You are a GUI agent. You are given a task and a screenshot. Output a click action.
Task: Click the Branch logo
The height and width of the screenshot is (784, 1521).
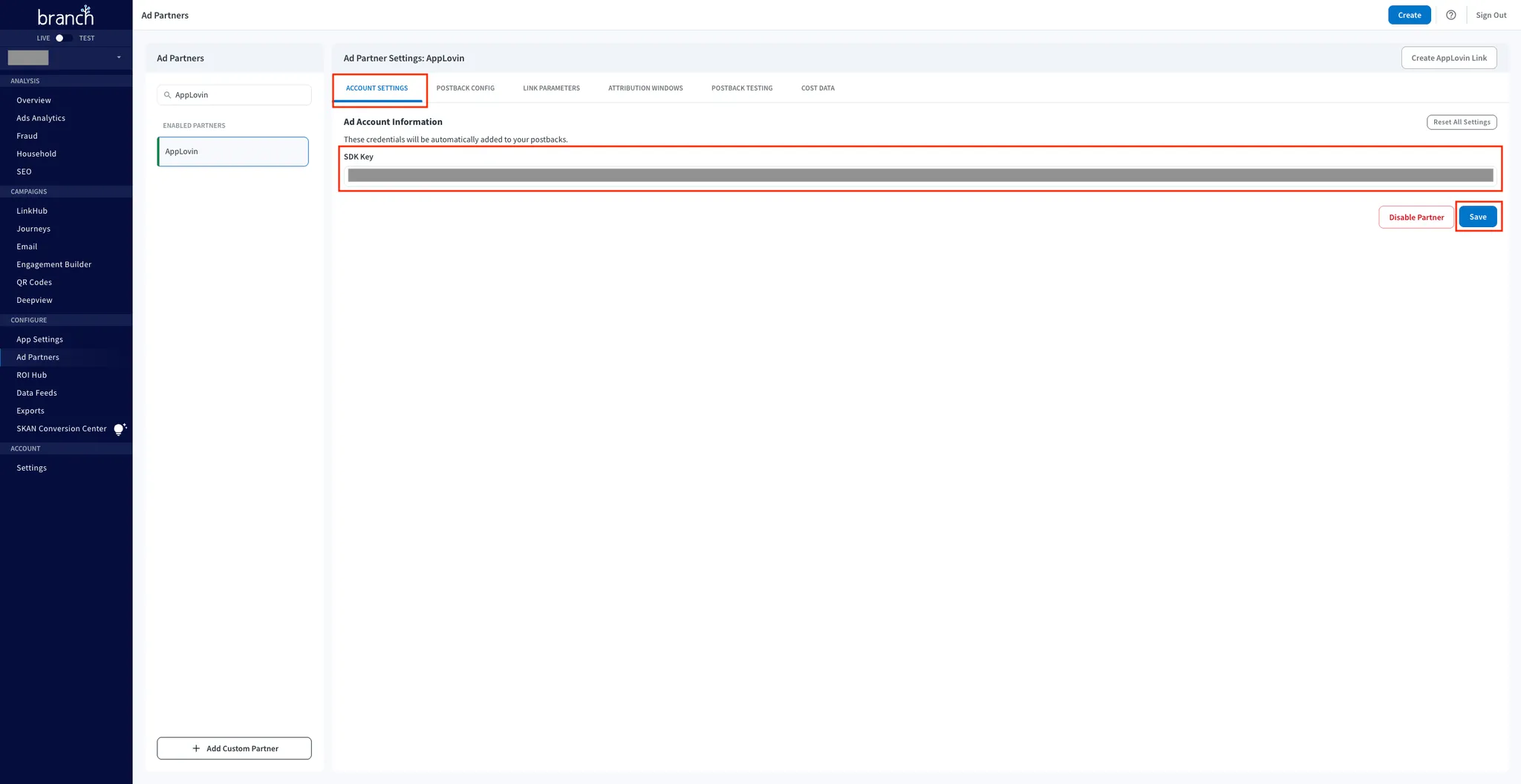tap(65, 15)
